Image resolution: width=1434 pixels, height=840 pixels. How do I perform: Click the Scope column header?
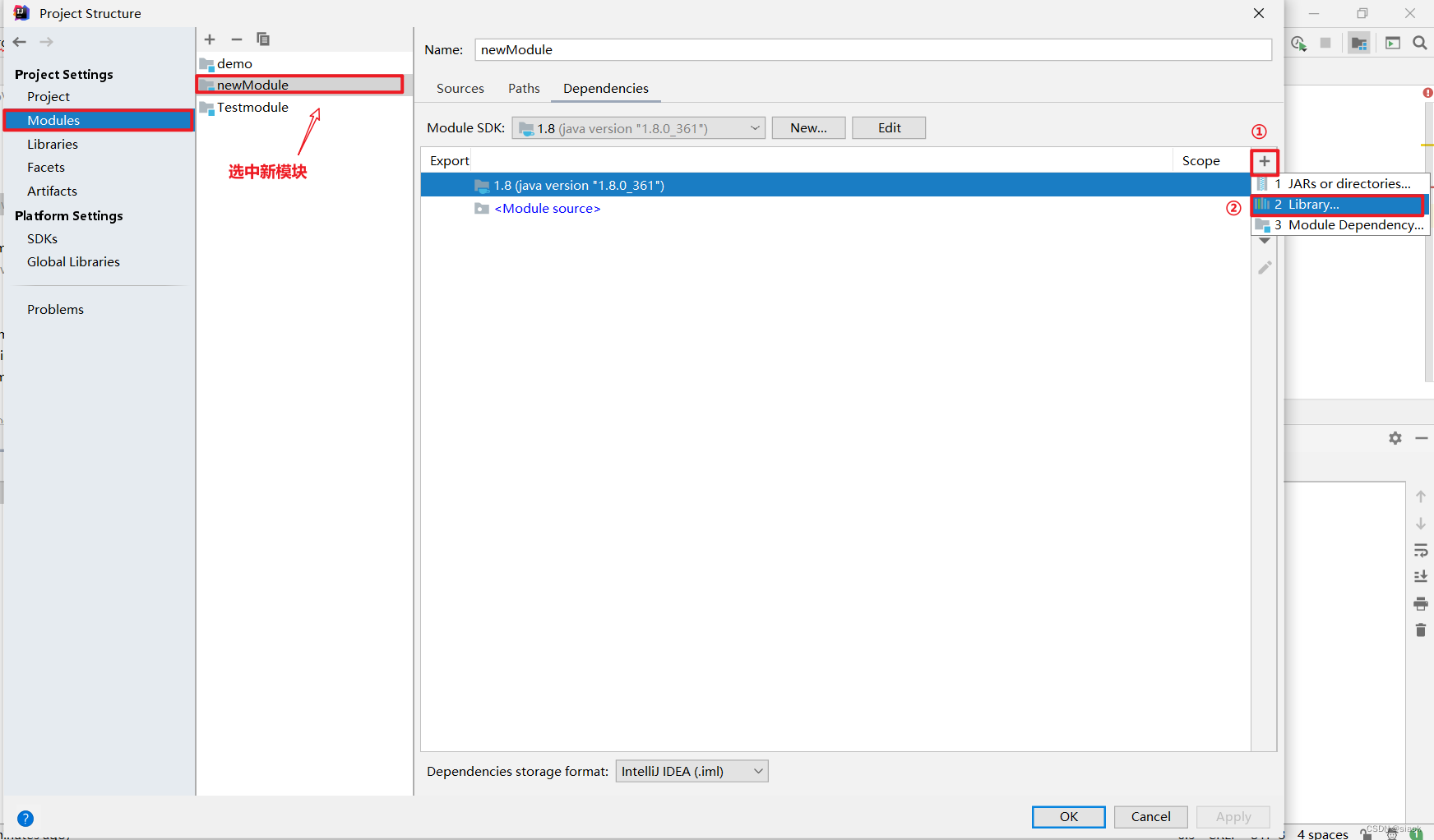click(1200, 161)
